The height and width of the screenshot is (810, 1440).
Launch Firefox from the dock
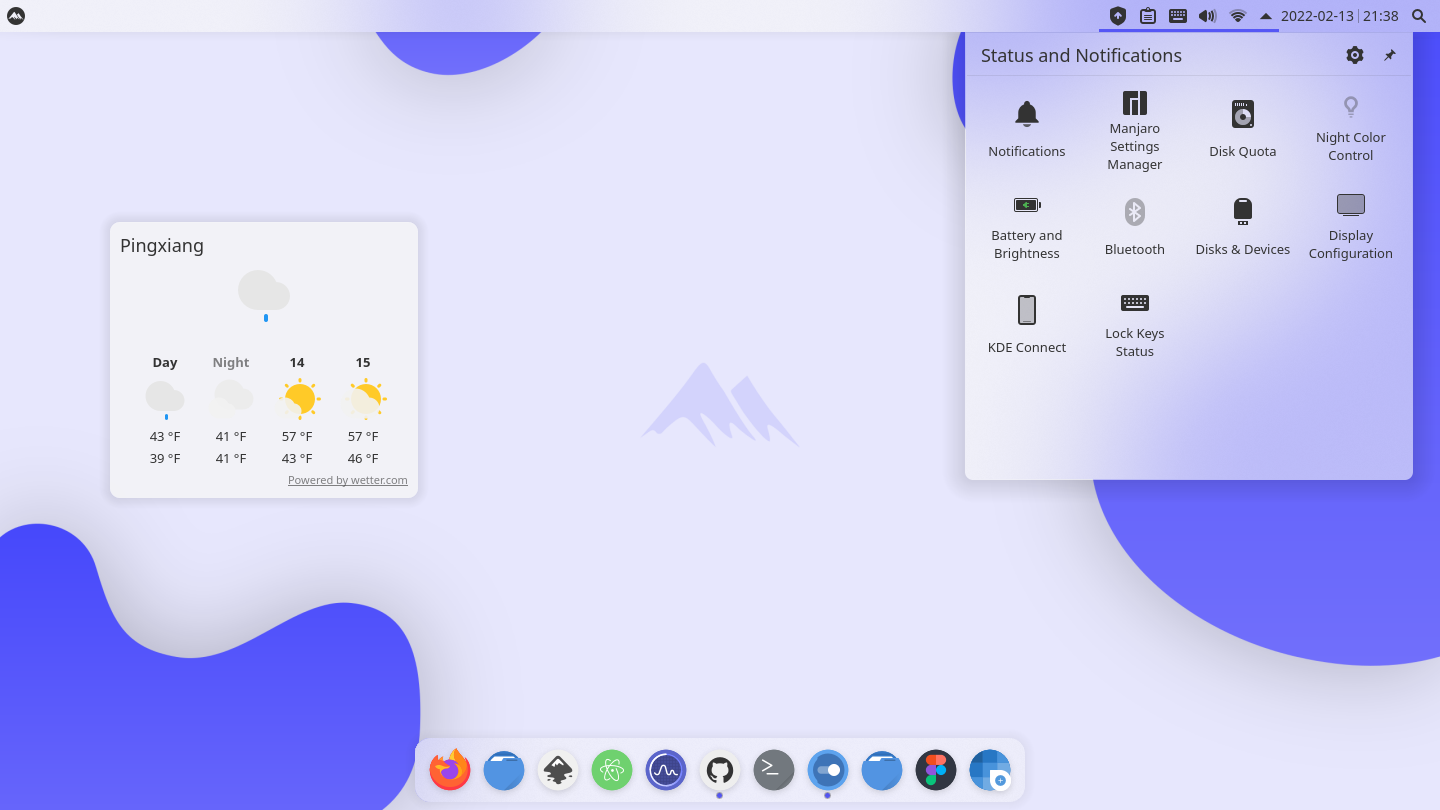[450, 770]
